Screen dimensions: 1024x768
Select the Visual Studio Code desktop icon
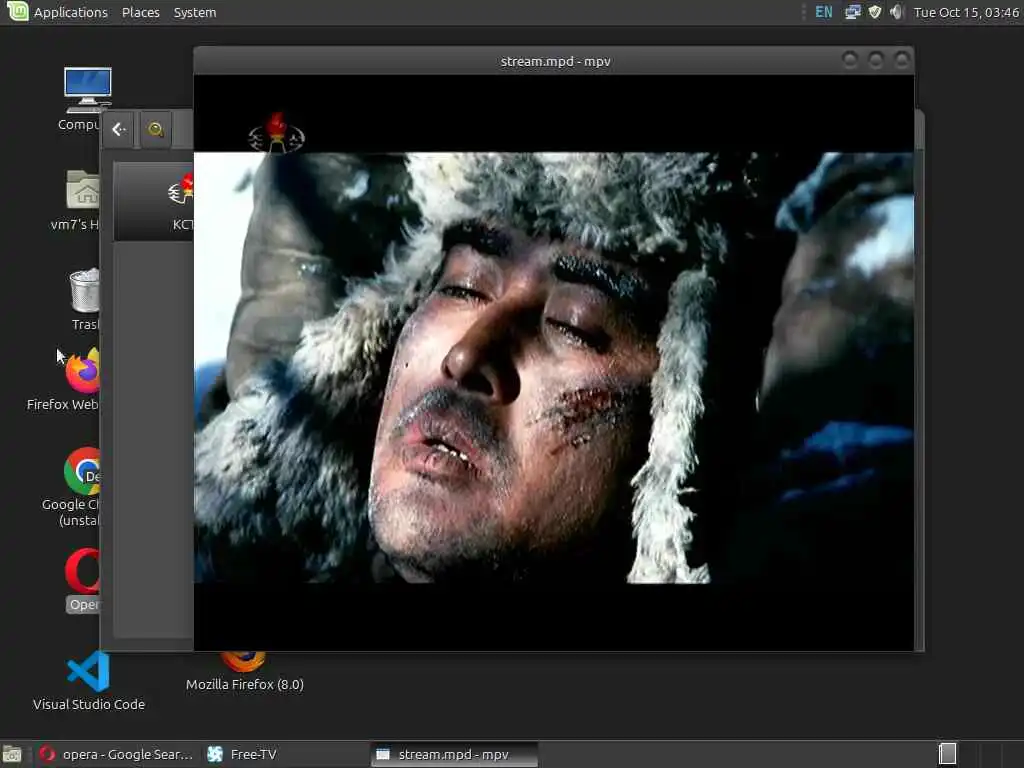pos(89,681)
